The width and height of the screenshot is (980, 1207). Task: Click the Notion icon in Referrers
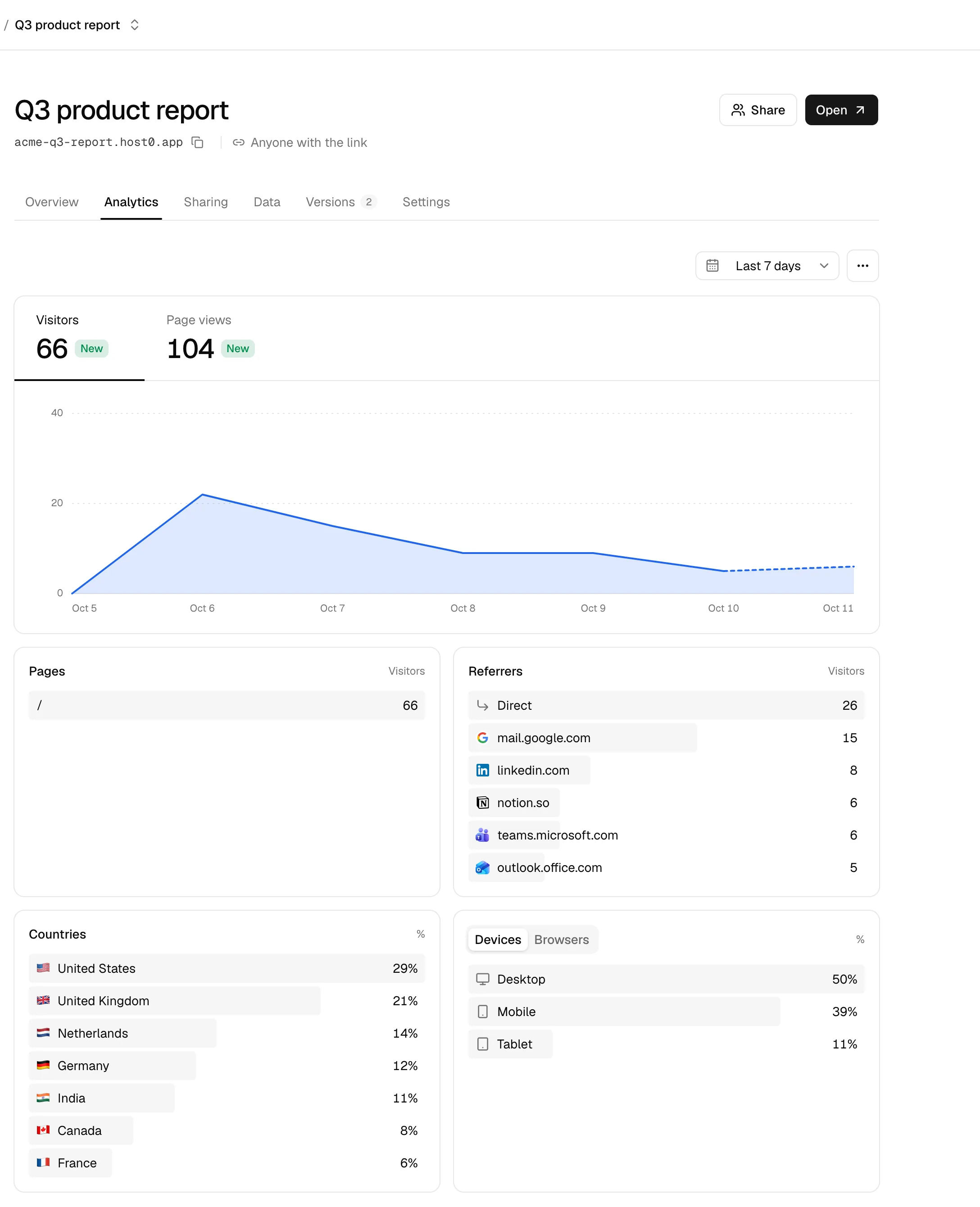(x=482, y=803)
